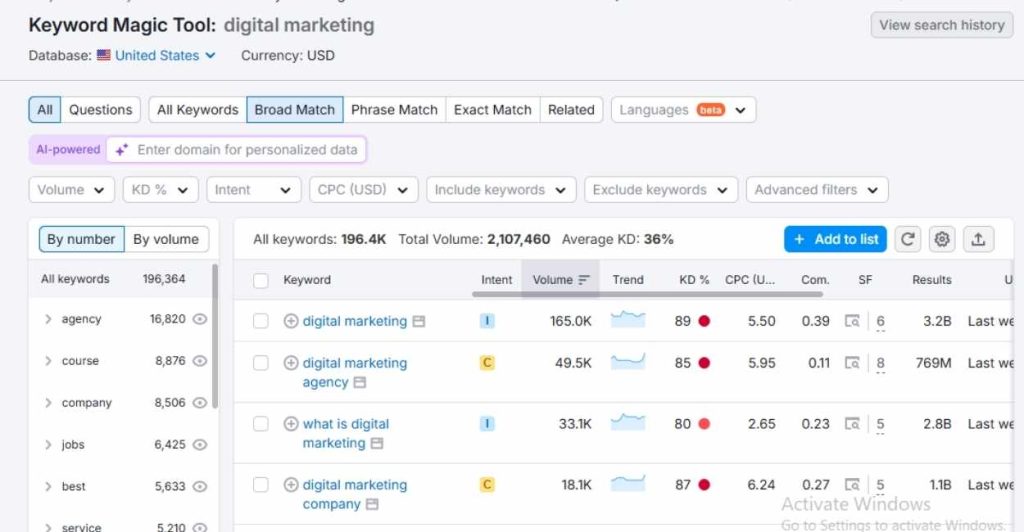The width and height of the screenshot is (1024, 532).
Task: Open SERP features icon for 'digital marketing'
Action: (852, 321)
